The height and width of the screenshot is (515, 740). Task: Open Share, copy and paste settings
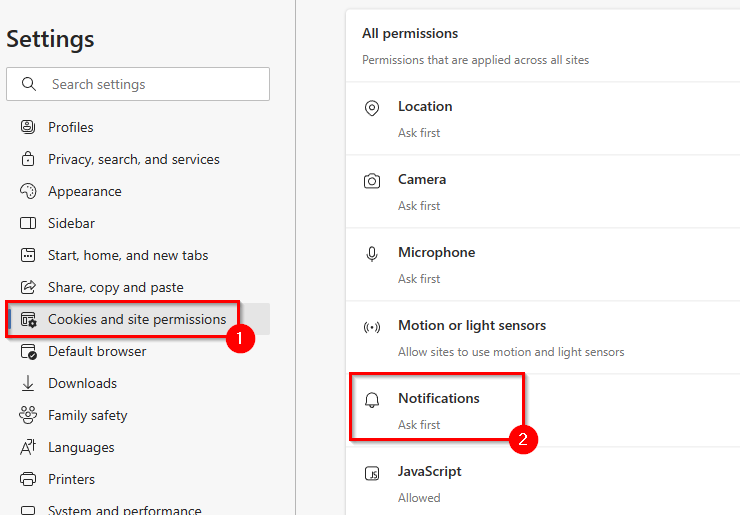click(116, 287)
